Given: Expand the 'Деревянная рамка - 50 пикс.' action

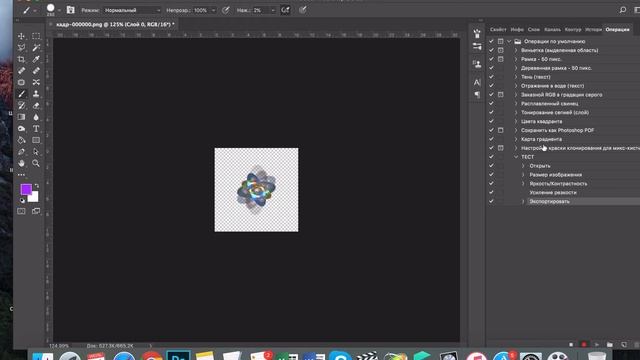Looking at the screenshot, I should (516, 68).
